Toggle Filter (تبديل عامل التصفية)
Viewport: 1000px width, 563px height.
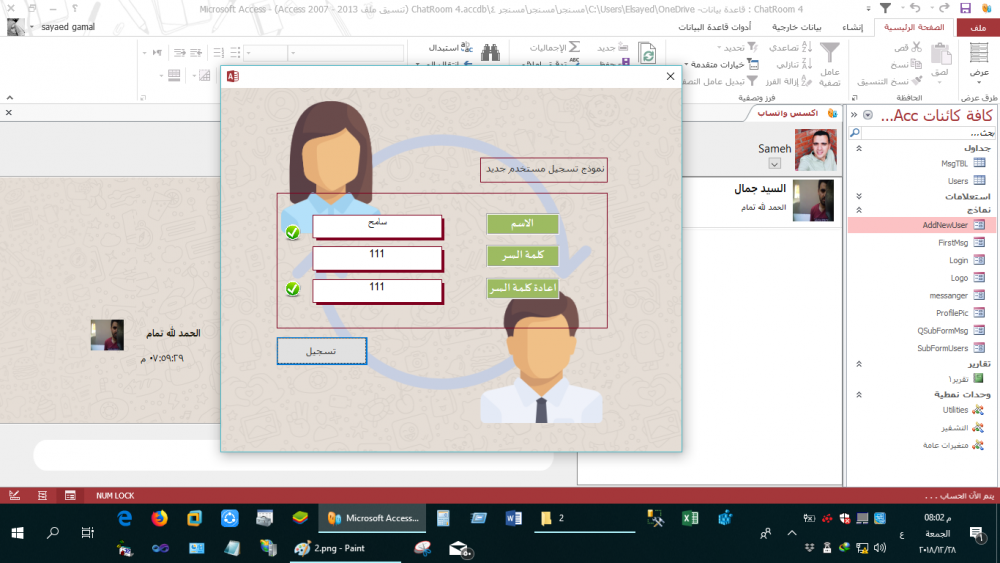720,81
